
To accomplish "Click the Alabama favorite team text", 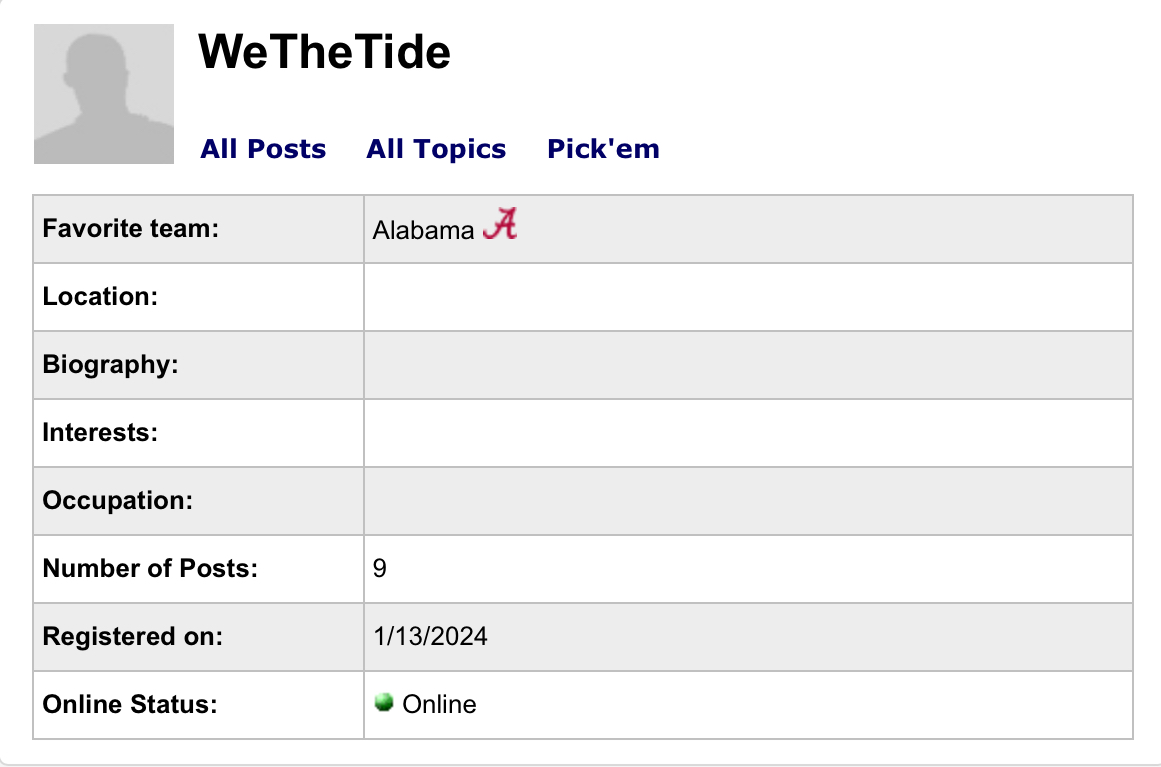I will (423, 230).
